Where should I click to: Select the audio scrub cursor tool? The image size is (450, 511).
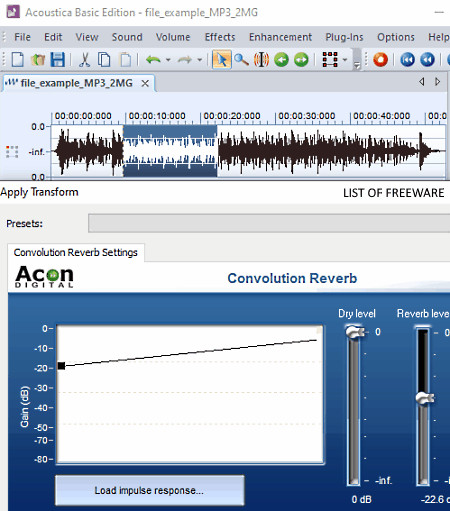[261, 60]
